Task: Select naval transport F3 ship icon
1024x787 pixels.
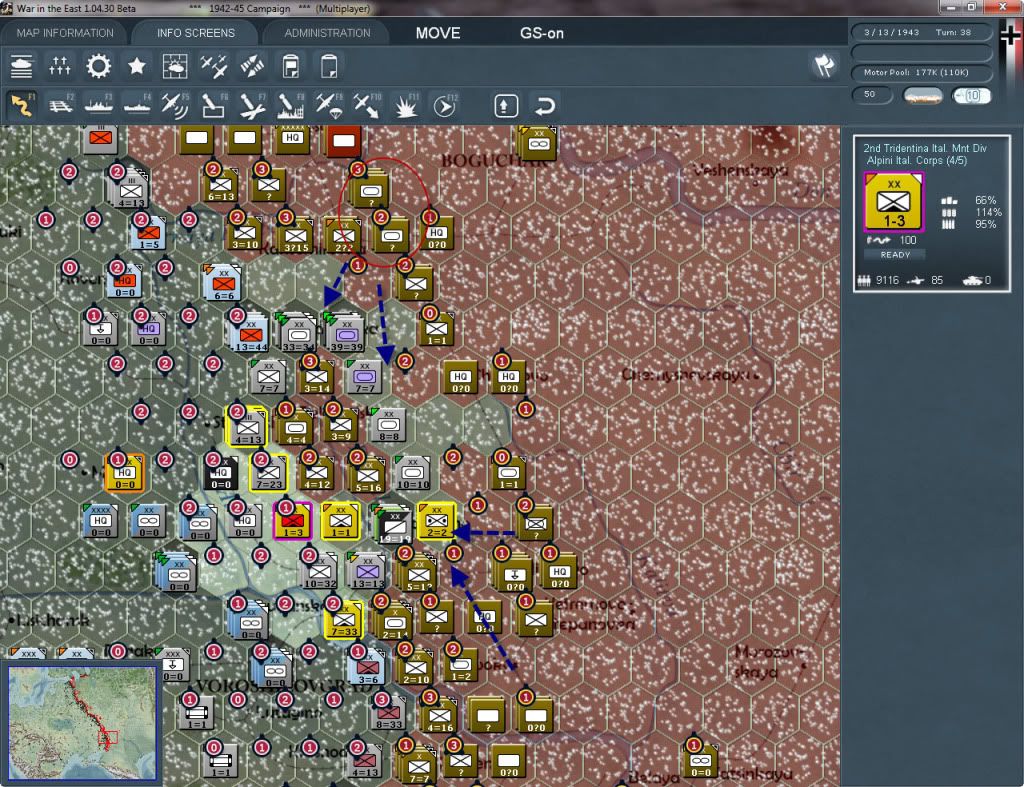Action: (99, 105)
